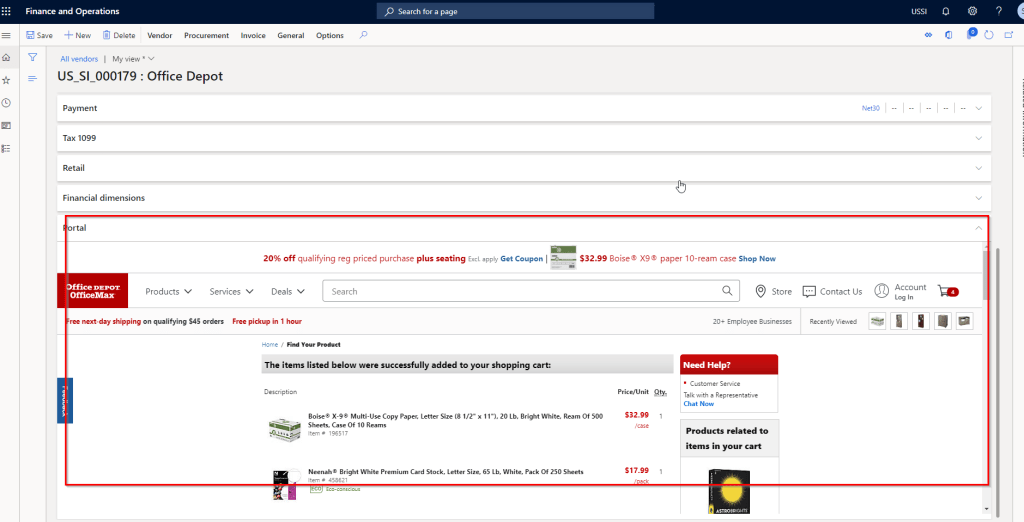Click Home icon in left sidebar
Viewport: 1024px width, 522px height.
(x=6, y=58)
